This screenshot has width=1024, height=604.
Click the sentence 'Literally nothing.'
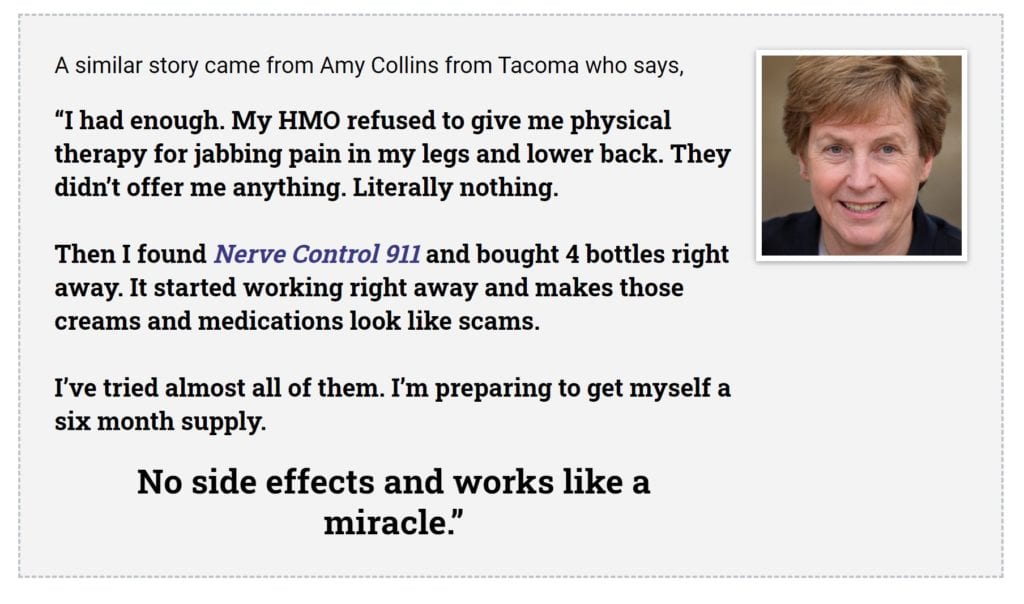pos(455,187)
